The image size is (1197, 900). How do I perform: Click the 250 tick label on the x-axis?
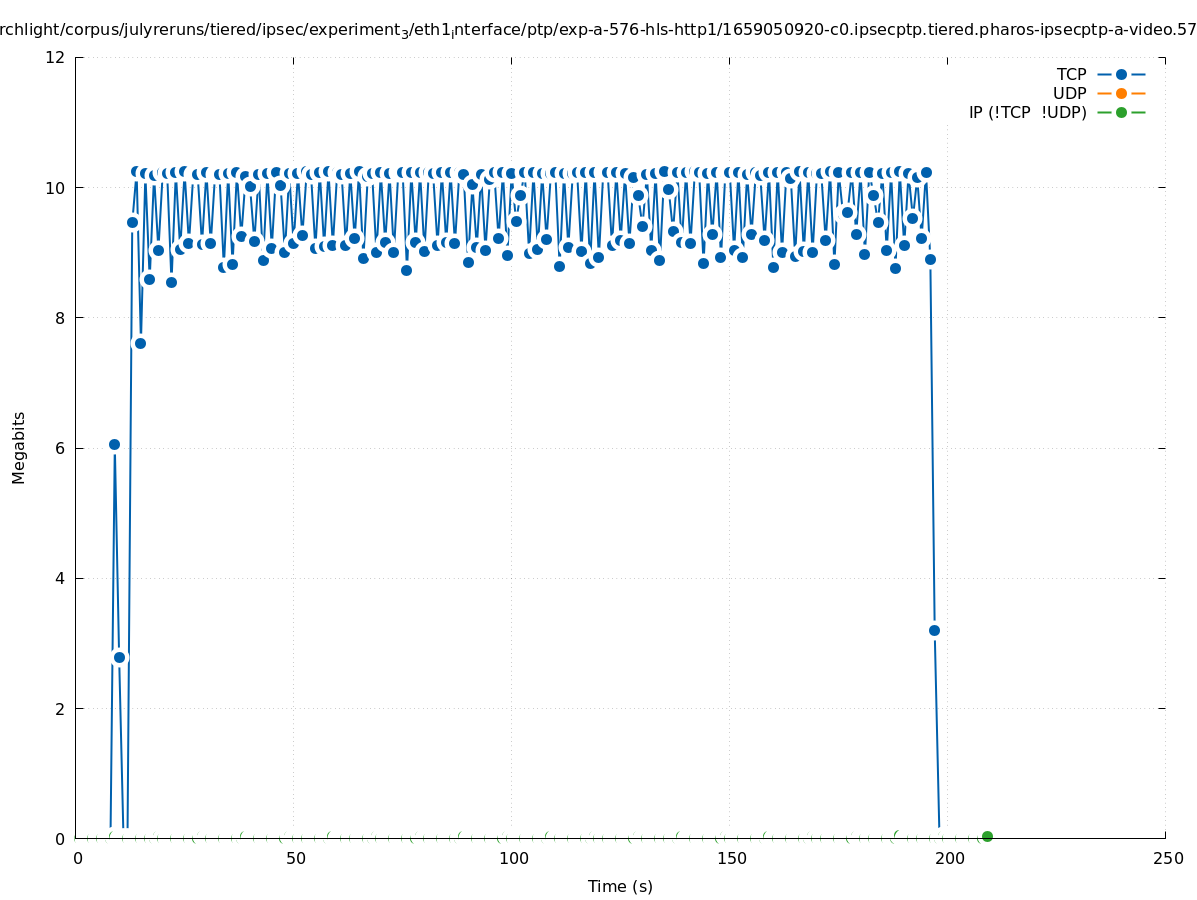pos(1166,858)
